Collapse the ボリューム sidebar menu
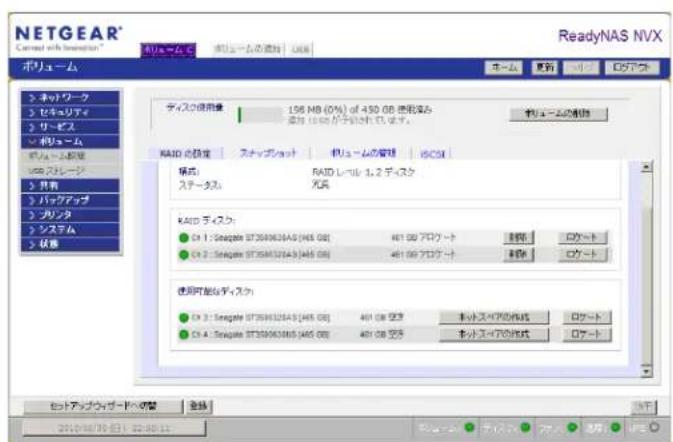Screen dimensions: 673x442 (x=70, y=141)
